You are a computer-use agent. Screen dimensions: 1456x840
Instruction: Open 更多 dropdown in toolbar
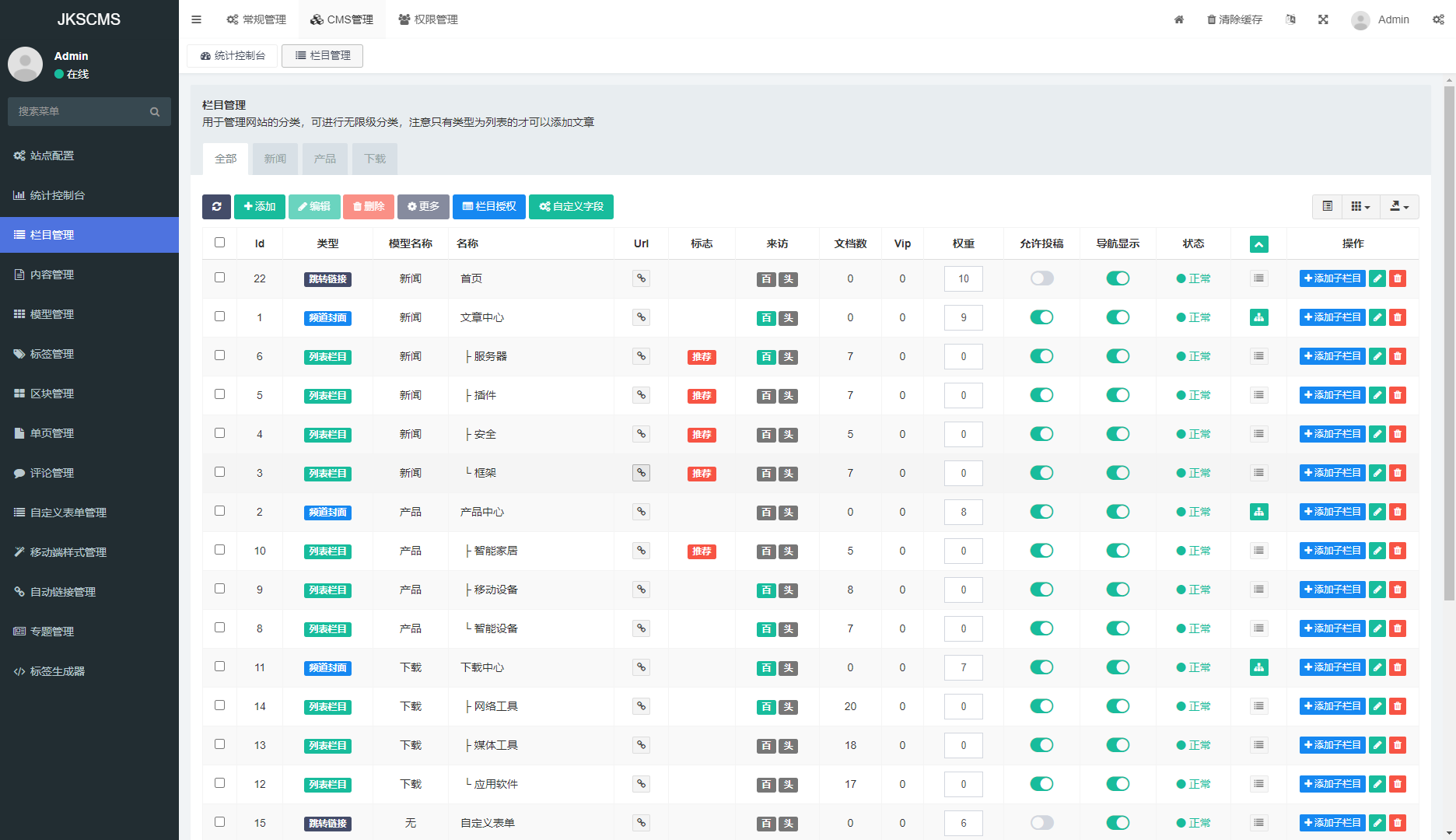pyautogui.click(x=423, y=206)
